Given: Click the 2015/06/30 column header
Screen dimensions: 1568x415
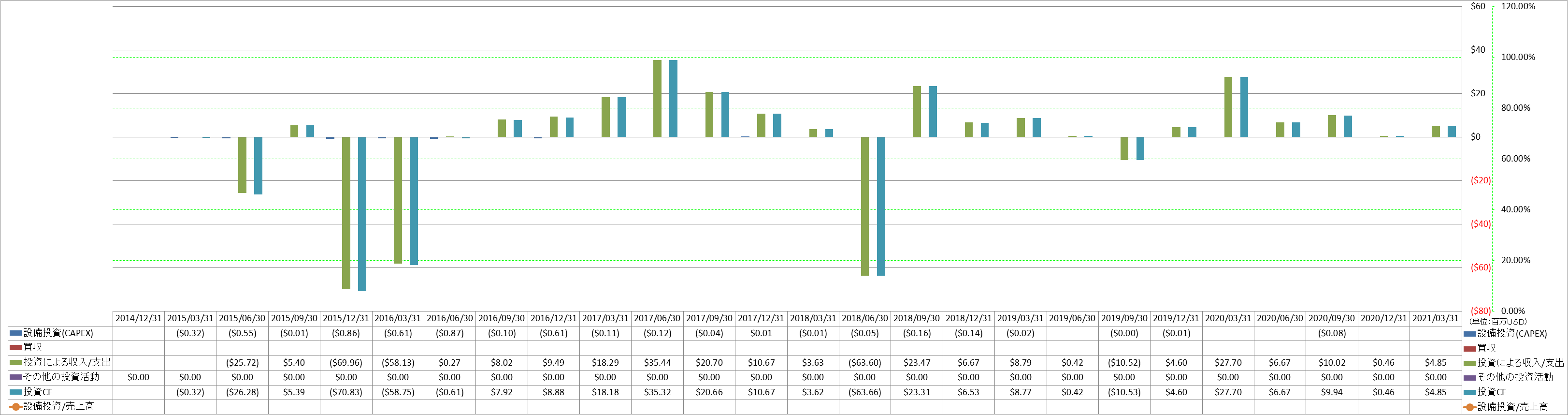Looking at the screenshot, I should [242, 318].
